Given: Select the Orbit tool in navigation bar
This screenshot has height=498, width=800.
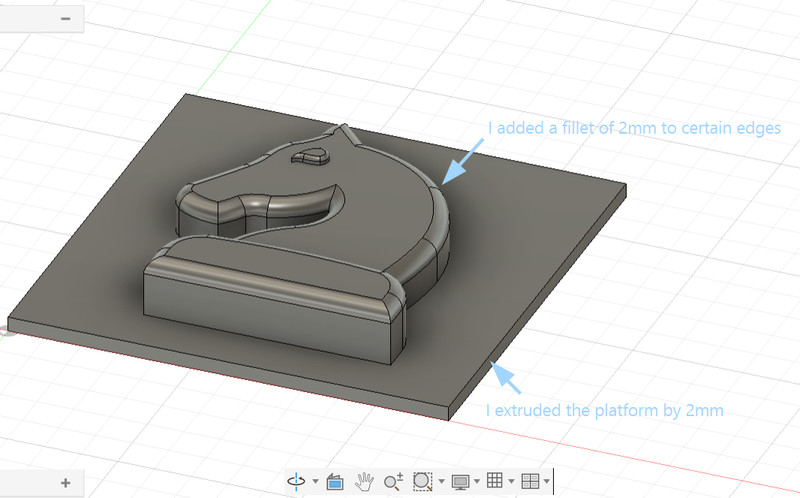Looking at the screenshot, I should [x=296, y=481].
